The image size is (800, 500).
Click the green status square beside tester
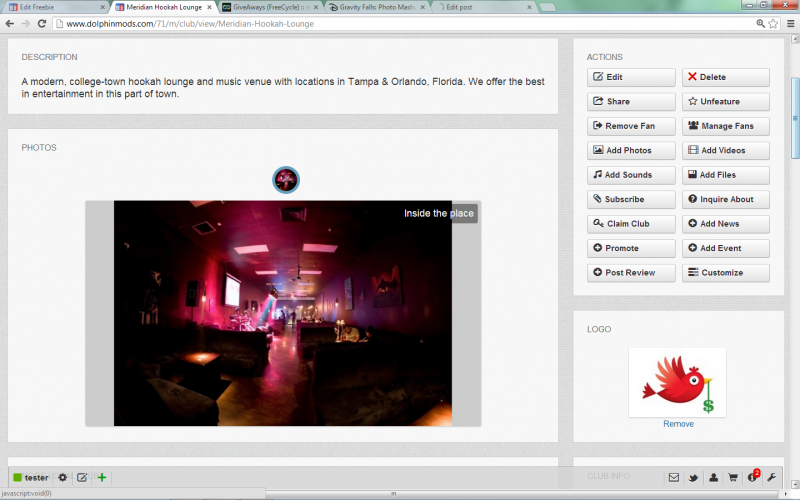[x=17, y=478]
